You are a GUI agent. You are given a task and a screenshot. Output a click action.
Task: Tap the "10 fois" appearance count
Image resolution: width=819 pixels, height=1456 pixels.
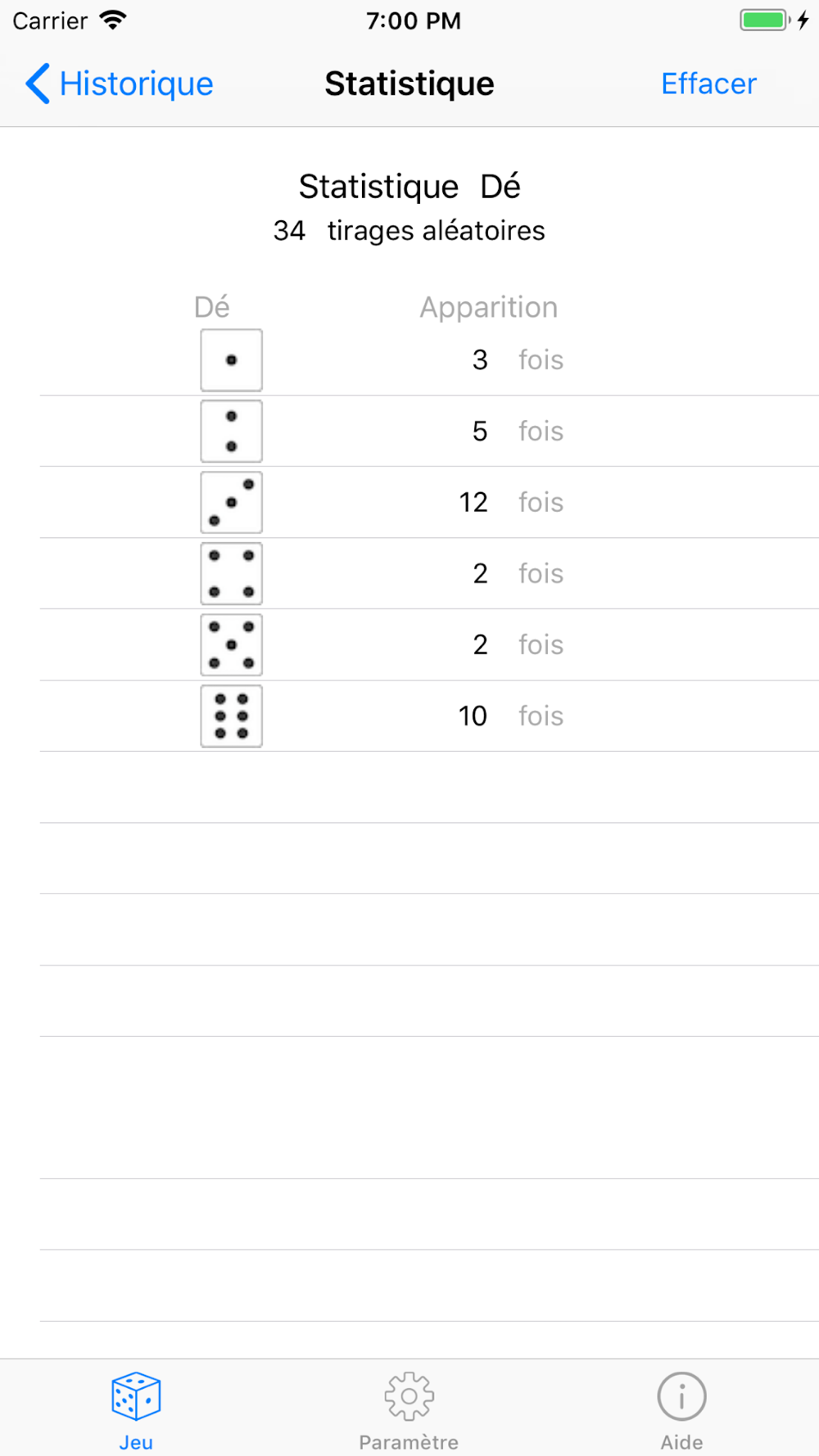coord(510,717)
